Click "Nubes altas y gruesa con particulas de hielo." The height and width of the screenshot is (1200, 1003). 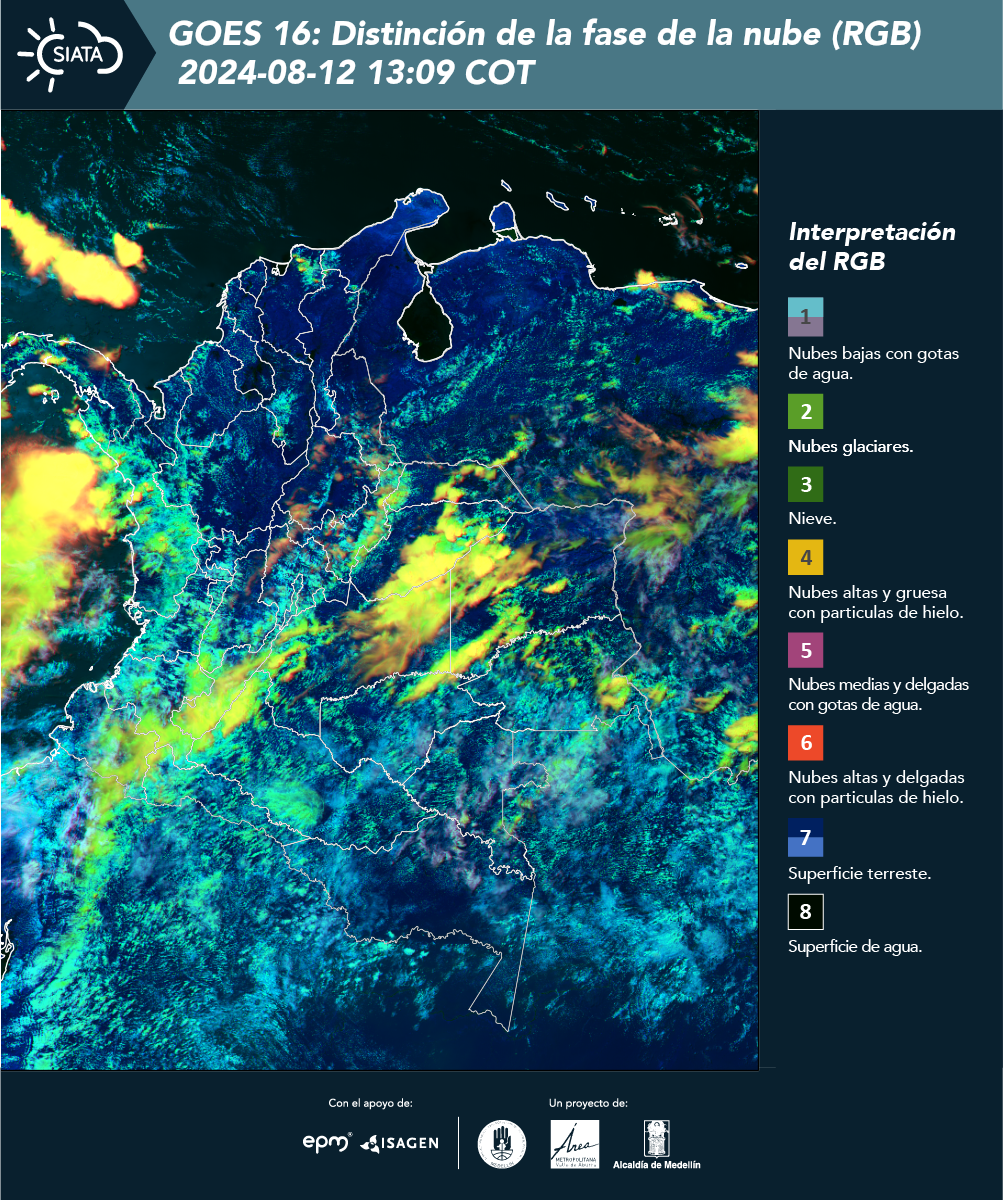[x=876, y=602]
